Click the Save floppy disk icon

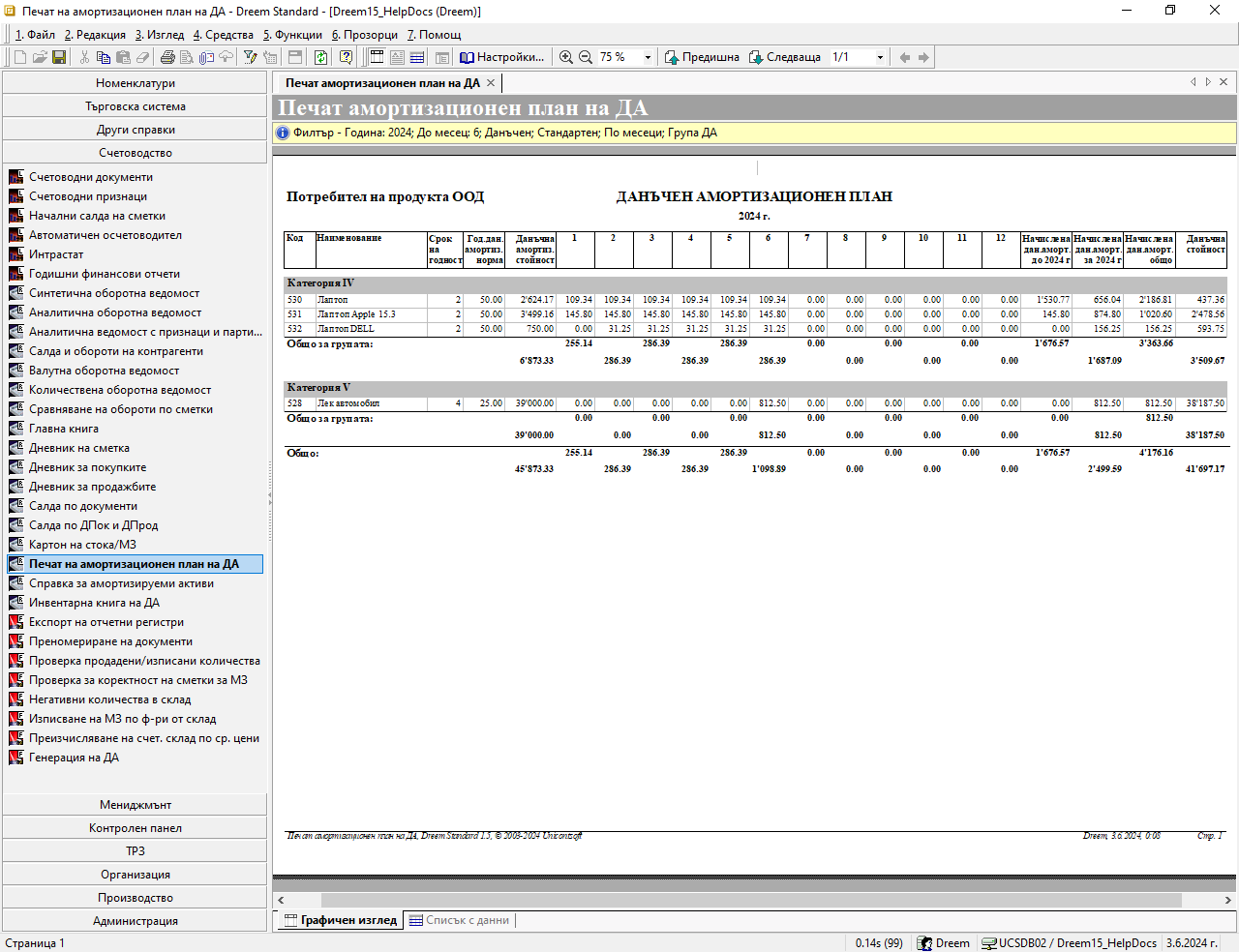(x=59, y=57)
